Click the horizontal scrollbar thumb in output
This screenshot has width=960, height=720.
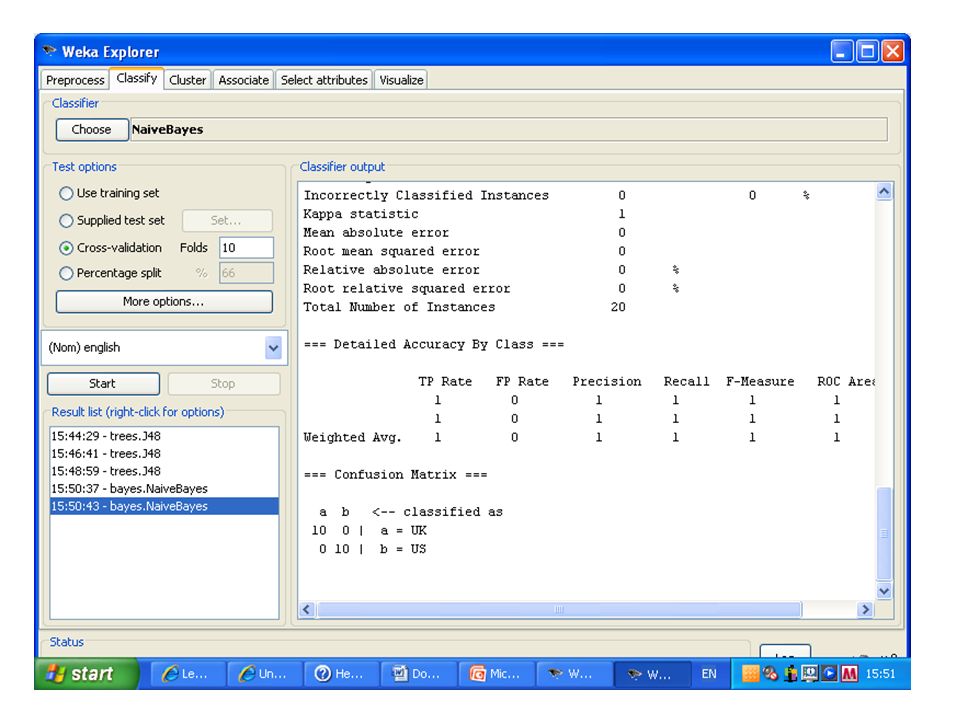point(559,609)
